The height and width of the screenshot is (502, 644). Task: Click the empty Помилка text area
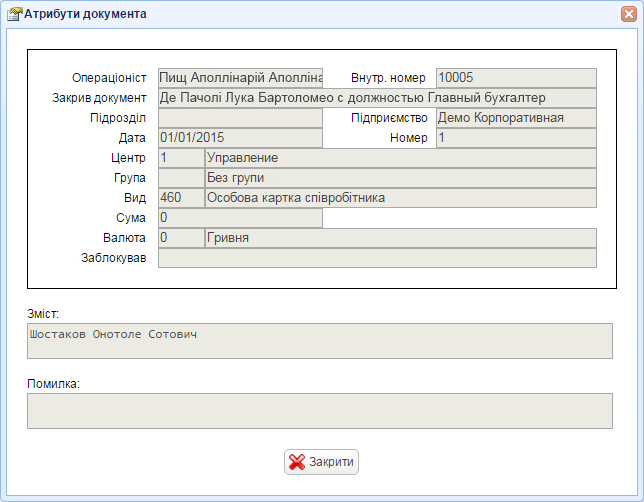320,411
